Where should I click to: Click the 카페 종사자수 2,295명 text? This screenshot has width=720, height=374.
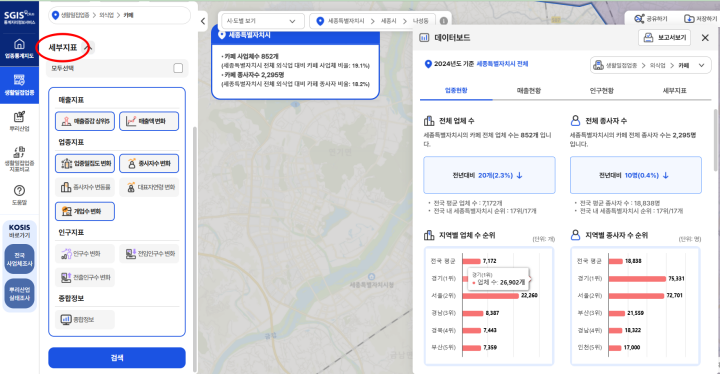click(x=253, y=74)
